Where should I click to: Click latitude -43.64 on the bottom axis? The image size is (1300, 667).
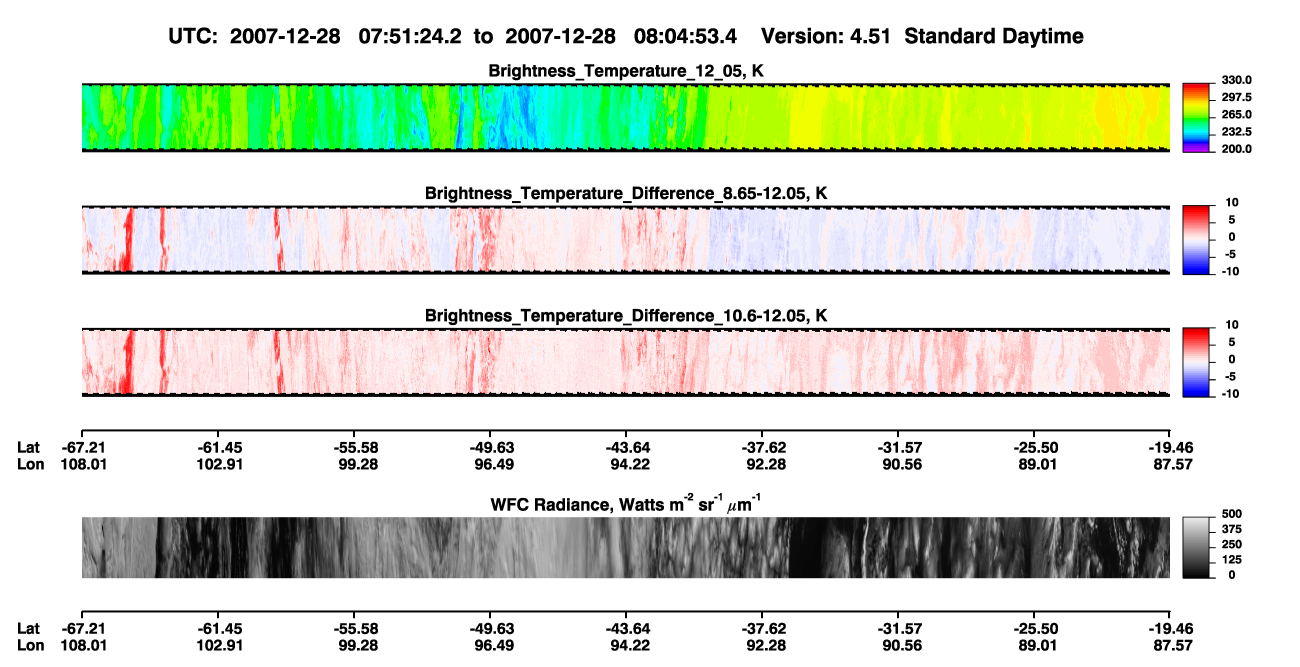point(628,628)
